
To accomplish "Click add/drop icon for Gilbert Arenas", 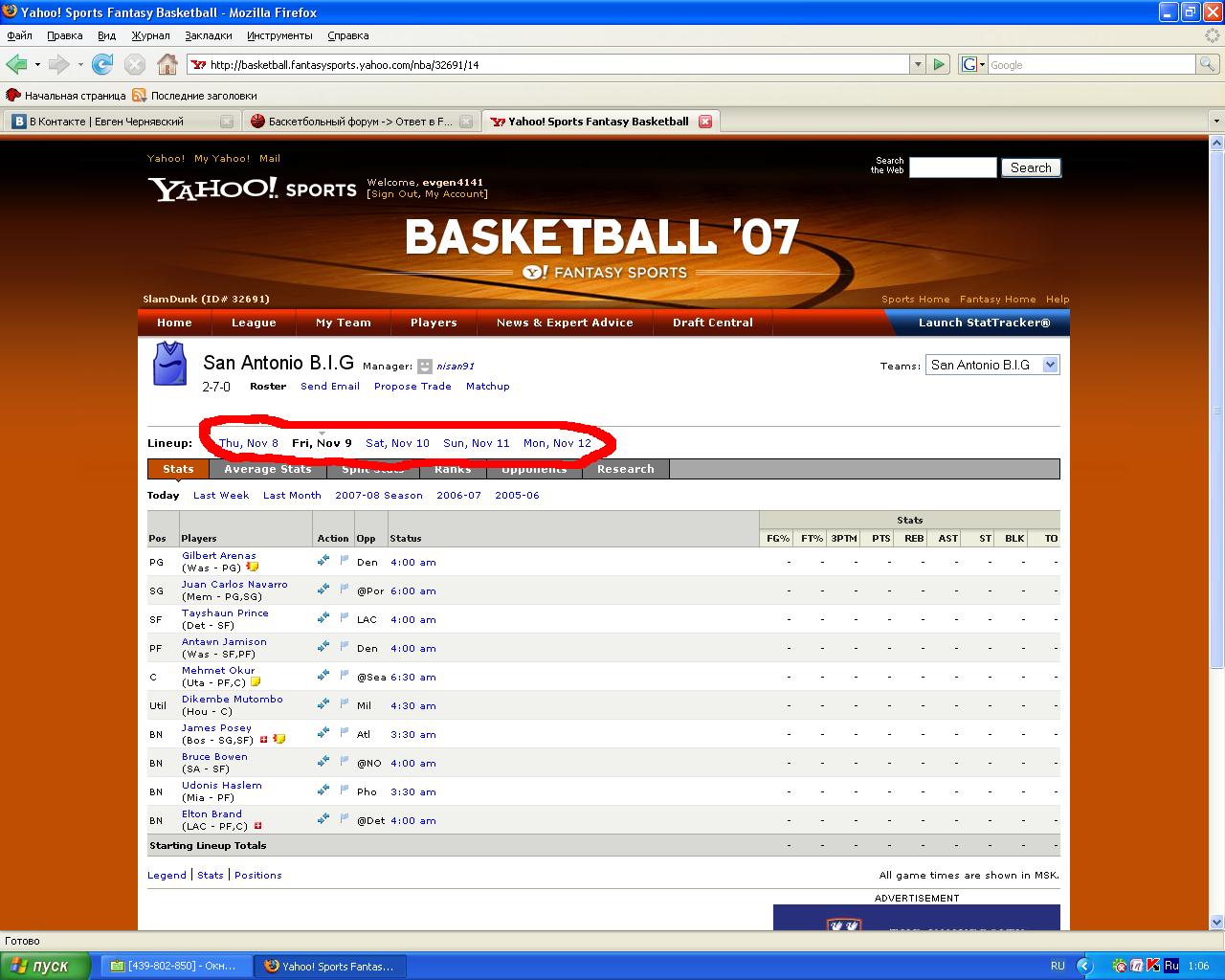I will click(x=323, y=561).
